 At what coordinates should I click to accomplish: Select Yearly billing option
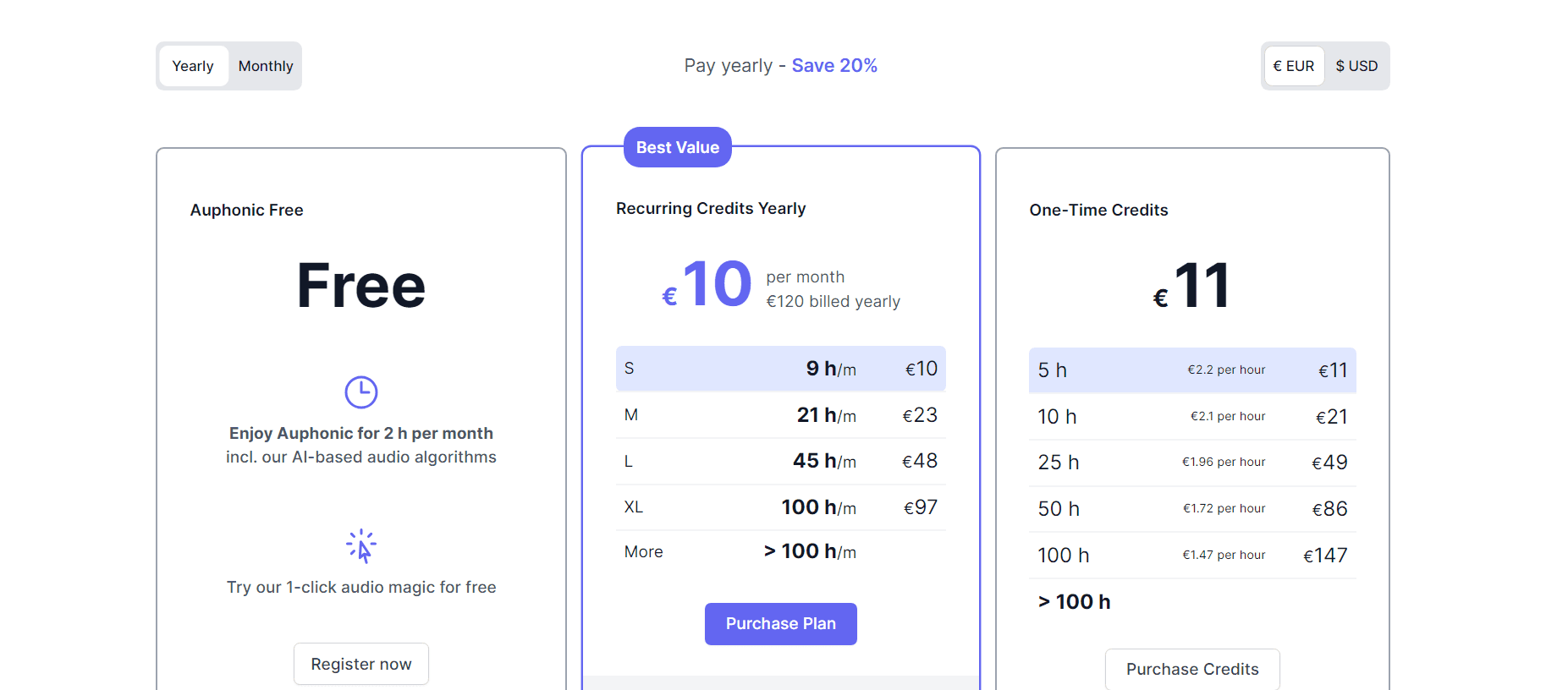[x=193, y=66]
